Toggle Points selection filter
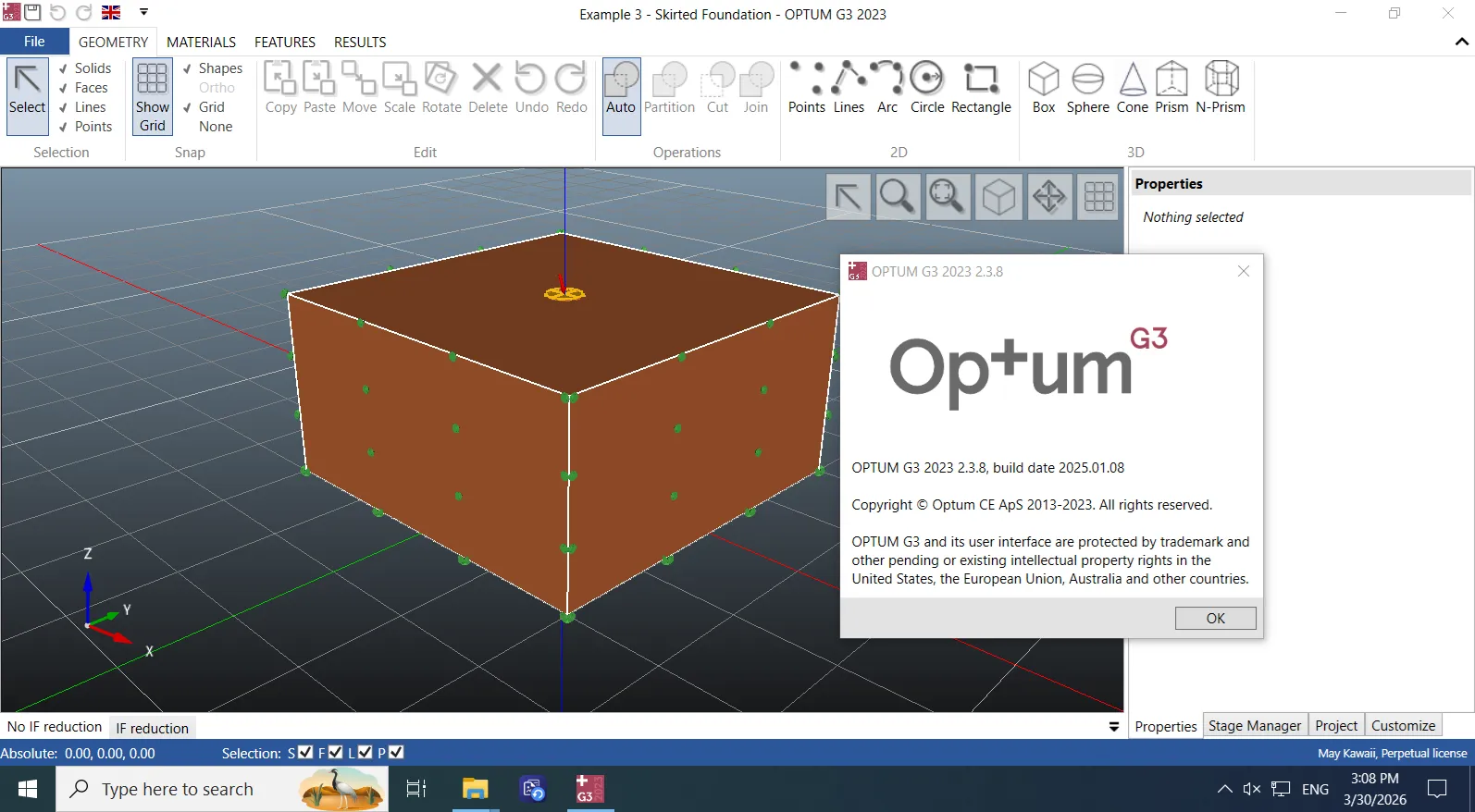The width and height of the screenshot is (1475, 812). tap(85, 127)
